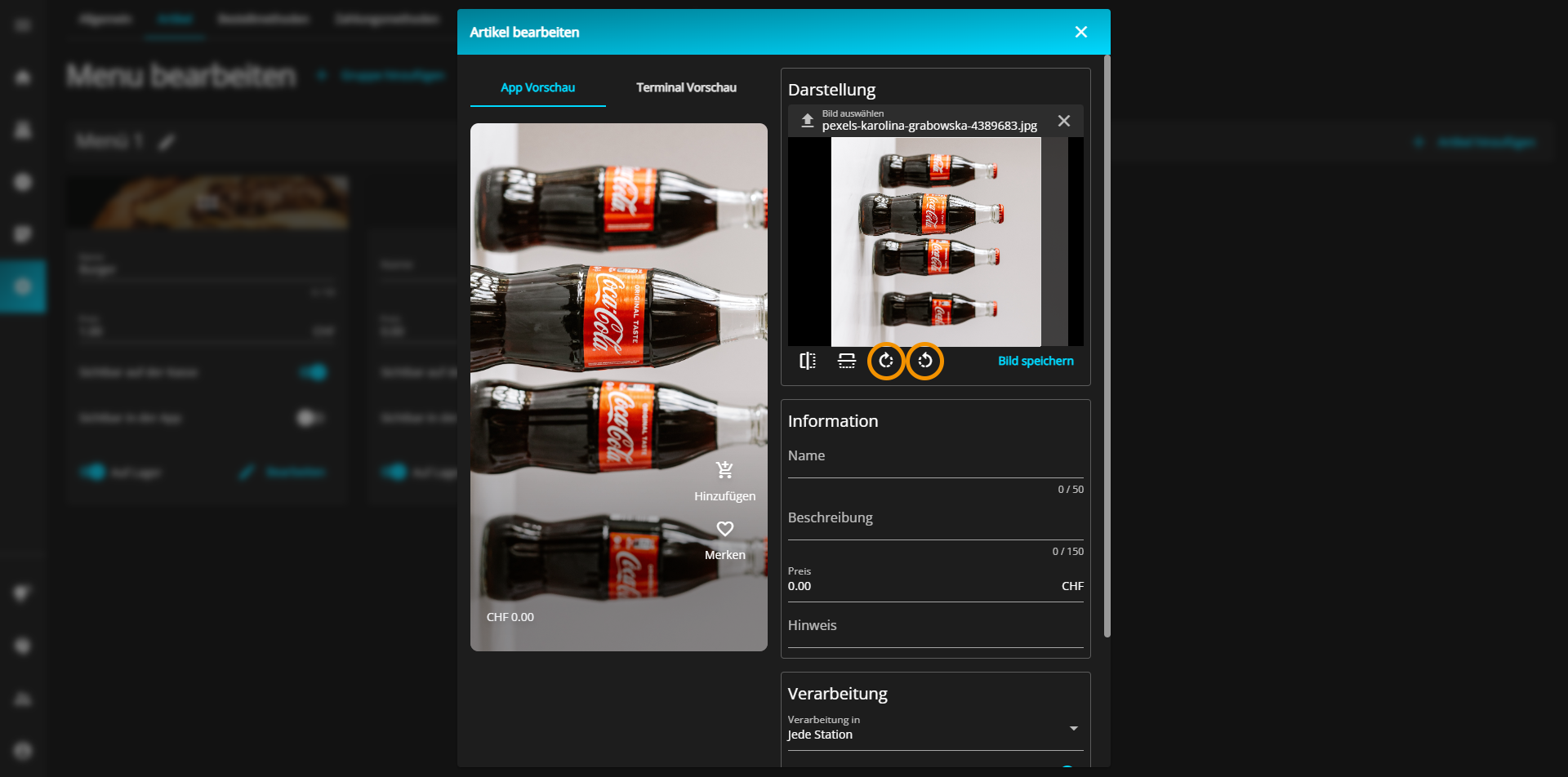Image resolution: width=1568 pixels, height=777 pixels.
Task: Click the upload icon beside Bild auswählen
Action: pos(807,120)
